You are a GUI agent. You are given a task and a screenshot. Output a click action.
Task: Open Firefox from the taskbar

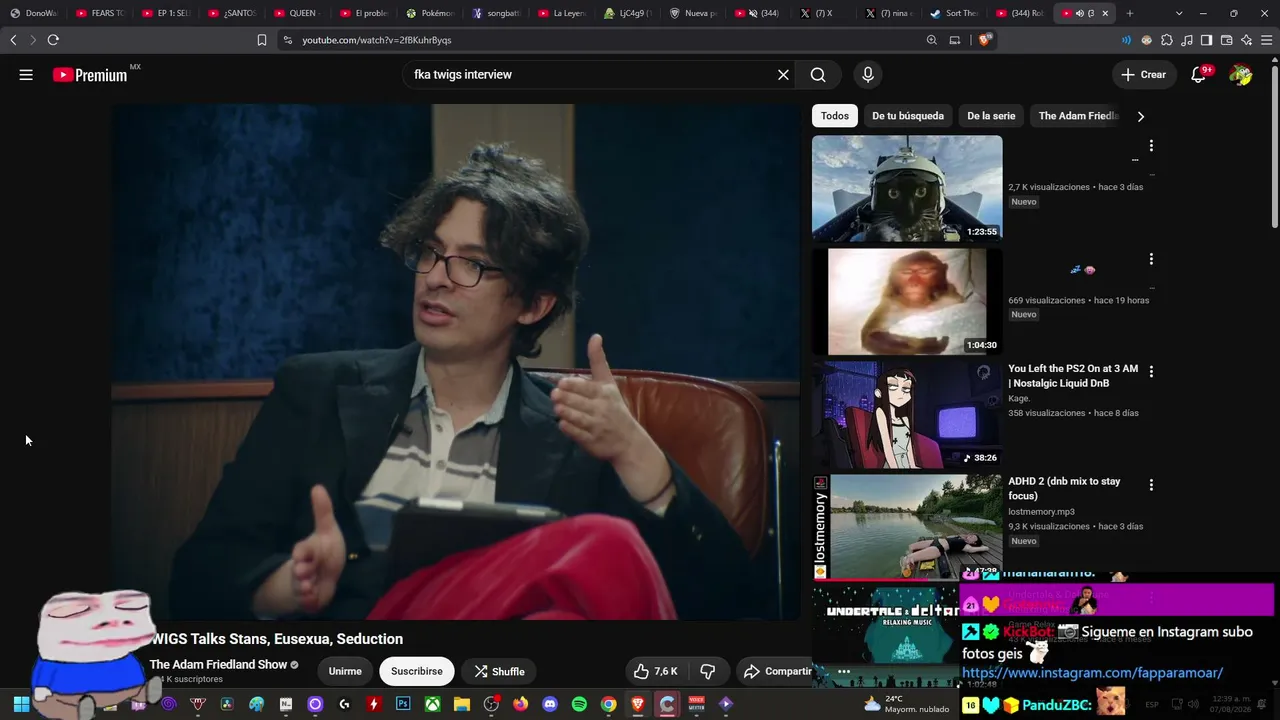[x=520, y=704]
